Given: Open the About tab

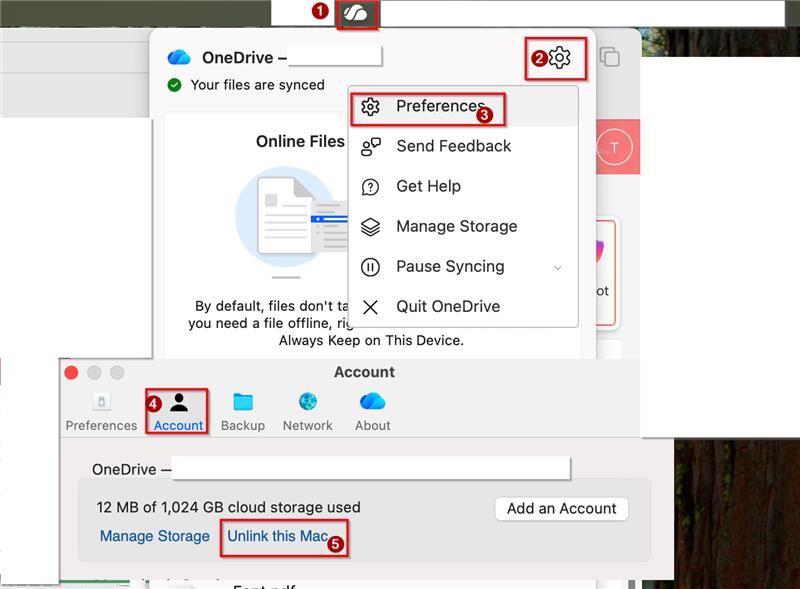Looking at the screenshot, I should coord(372,411).
